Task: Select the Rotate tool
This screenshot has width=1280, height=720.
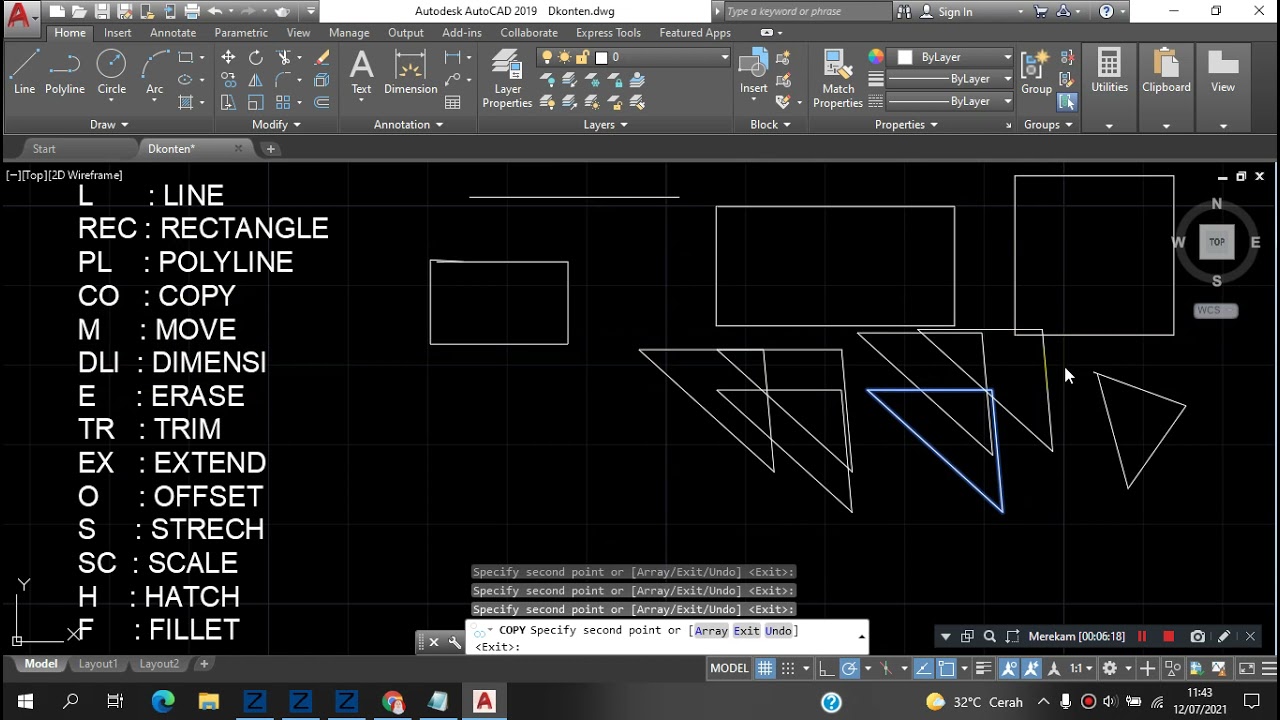Action: 256,58
